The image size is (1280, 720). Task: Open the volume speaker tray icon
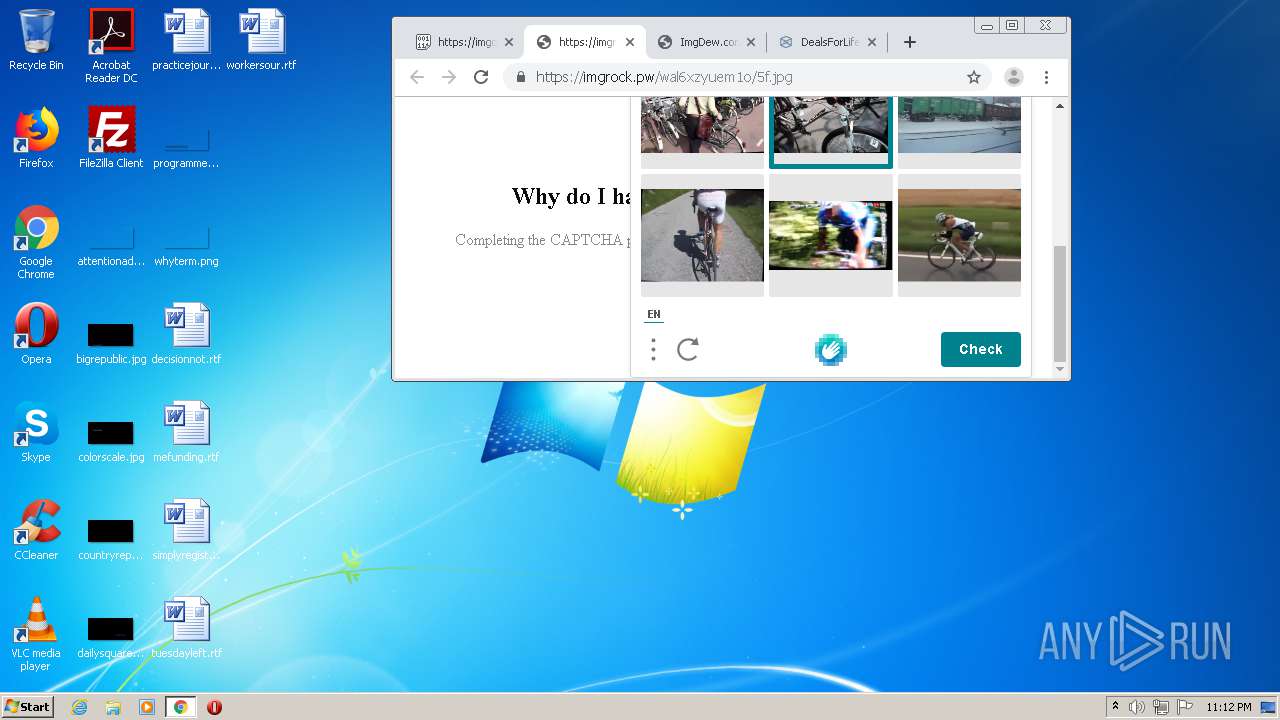(x=1137, y=707)
